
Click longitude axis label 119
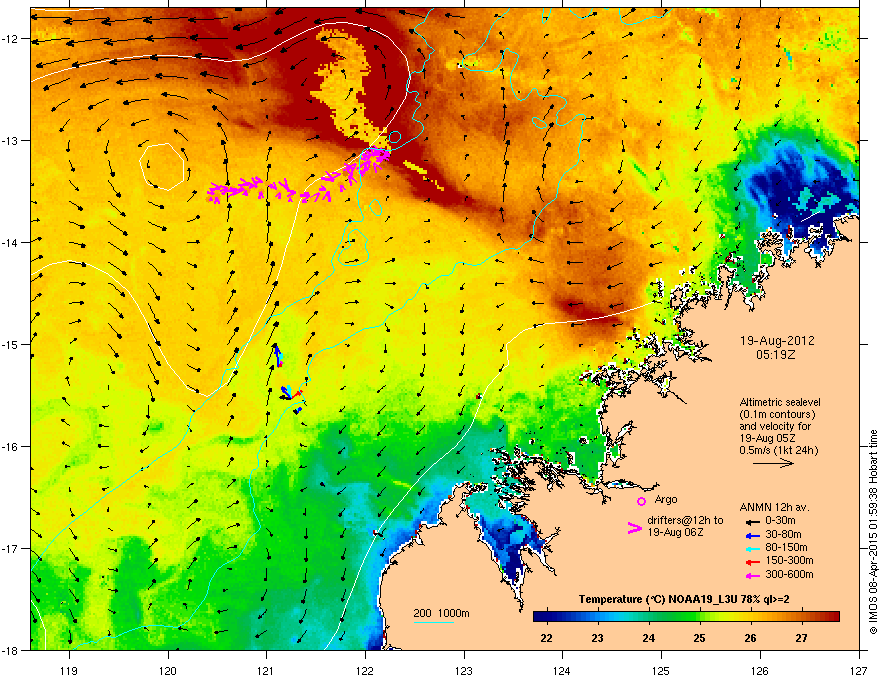pos(69,670)
